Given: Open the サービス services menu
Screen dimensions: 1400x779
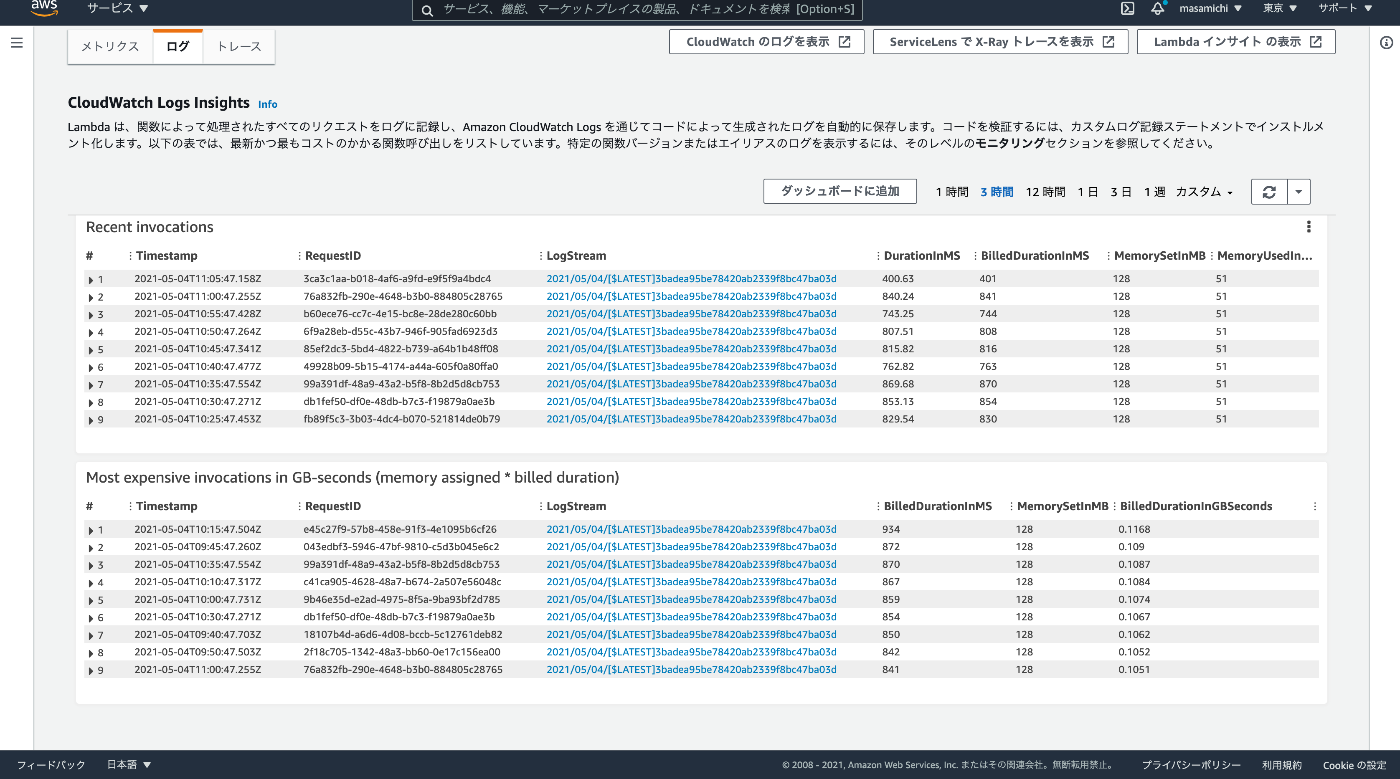Looking at the screenshot, I should coord(117,8).
